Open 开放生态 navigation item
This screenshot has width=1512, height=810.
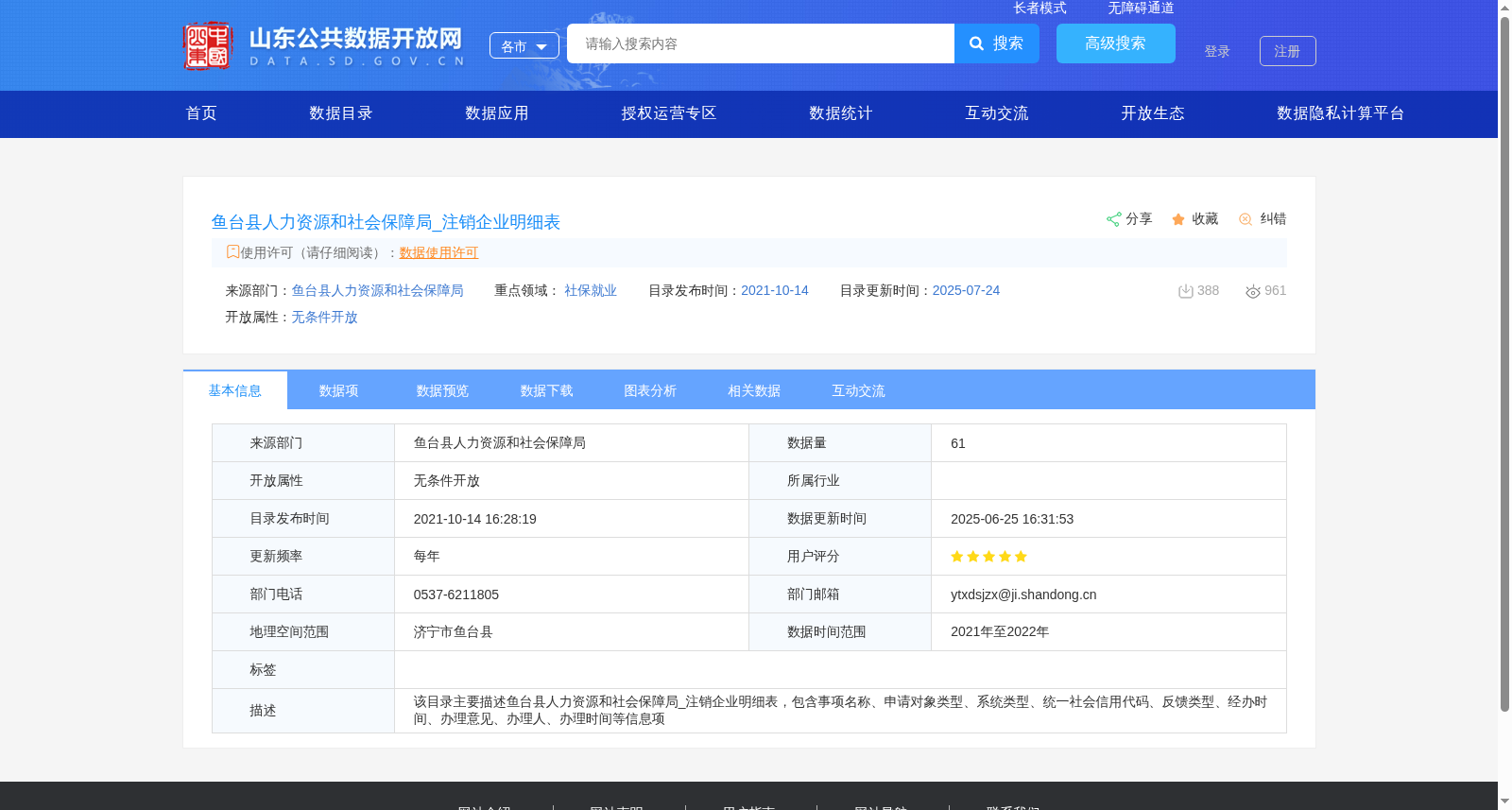coord(1153,113)
